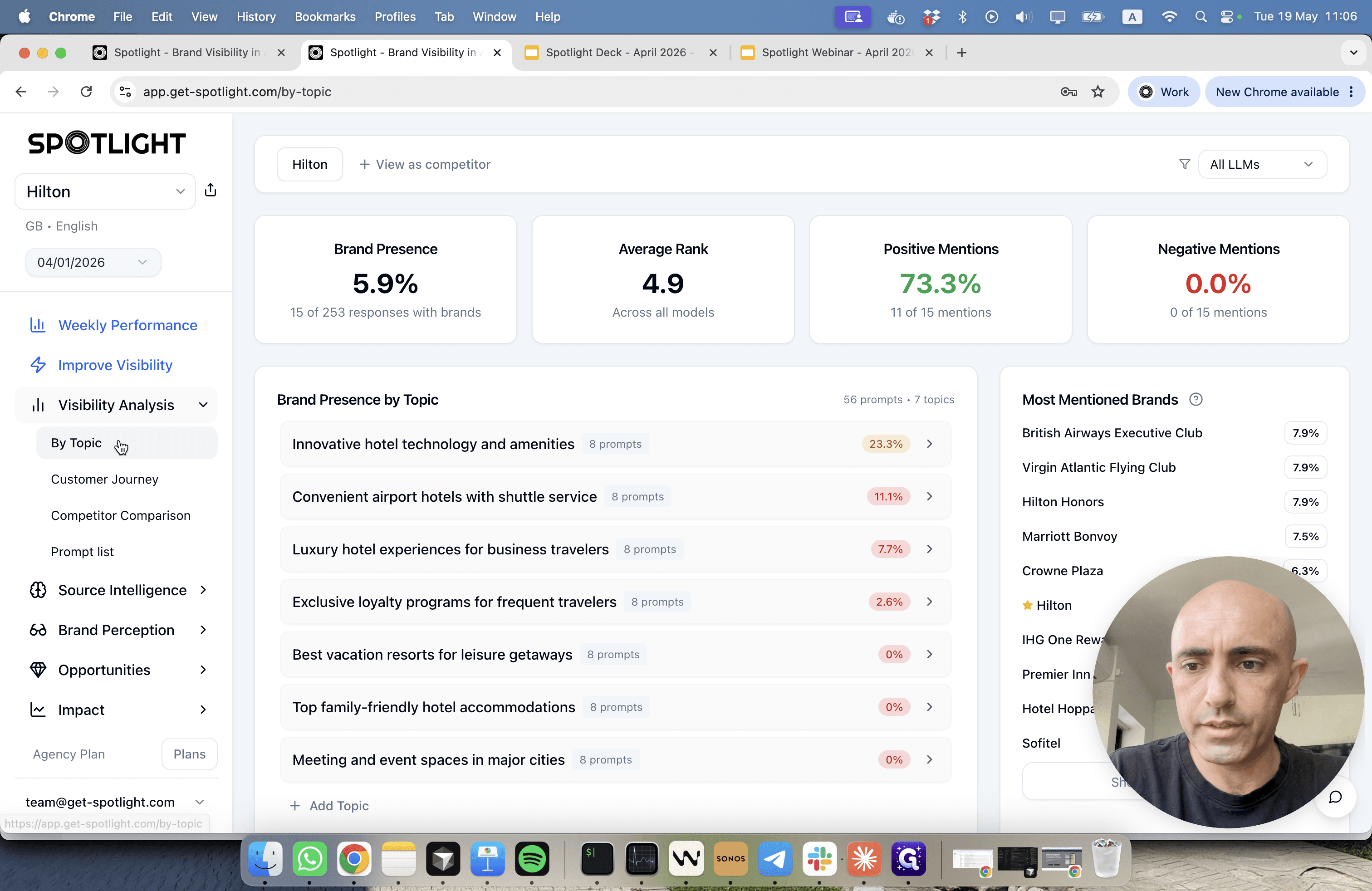Click the help icon next to Most Mentioned Brands
1372x891 pixels.
1196,399
